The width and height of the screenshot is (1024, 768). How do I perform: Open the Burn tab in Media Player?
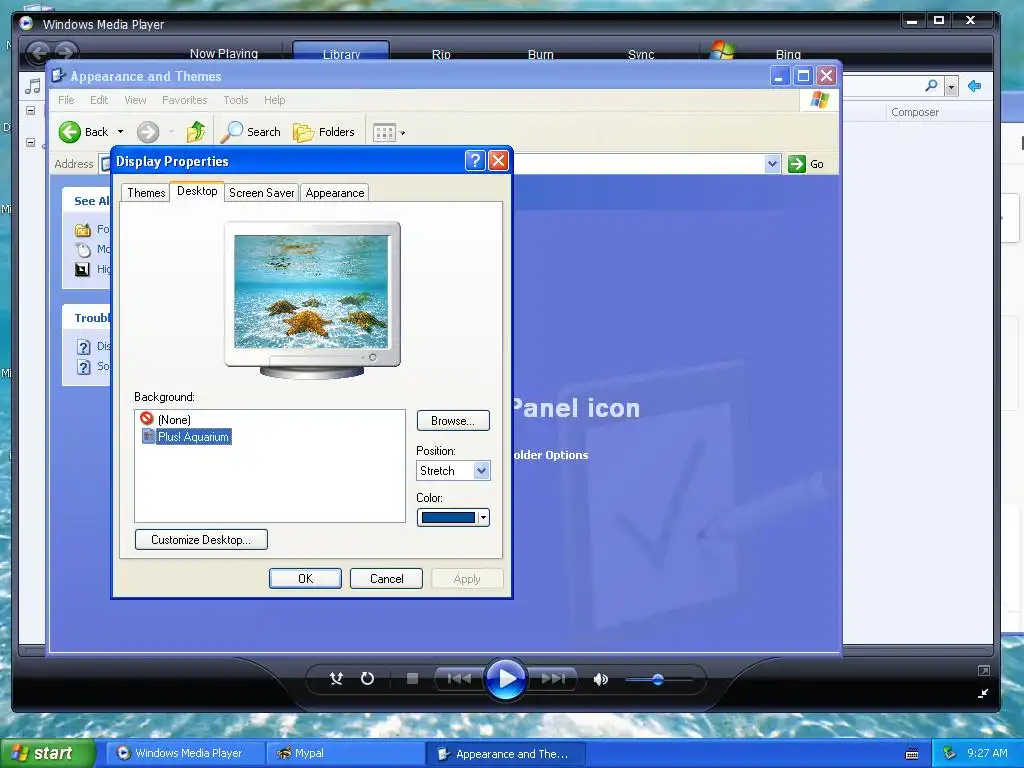(x=540, y=54)
